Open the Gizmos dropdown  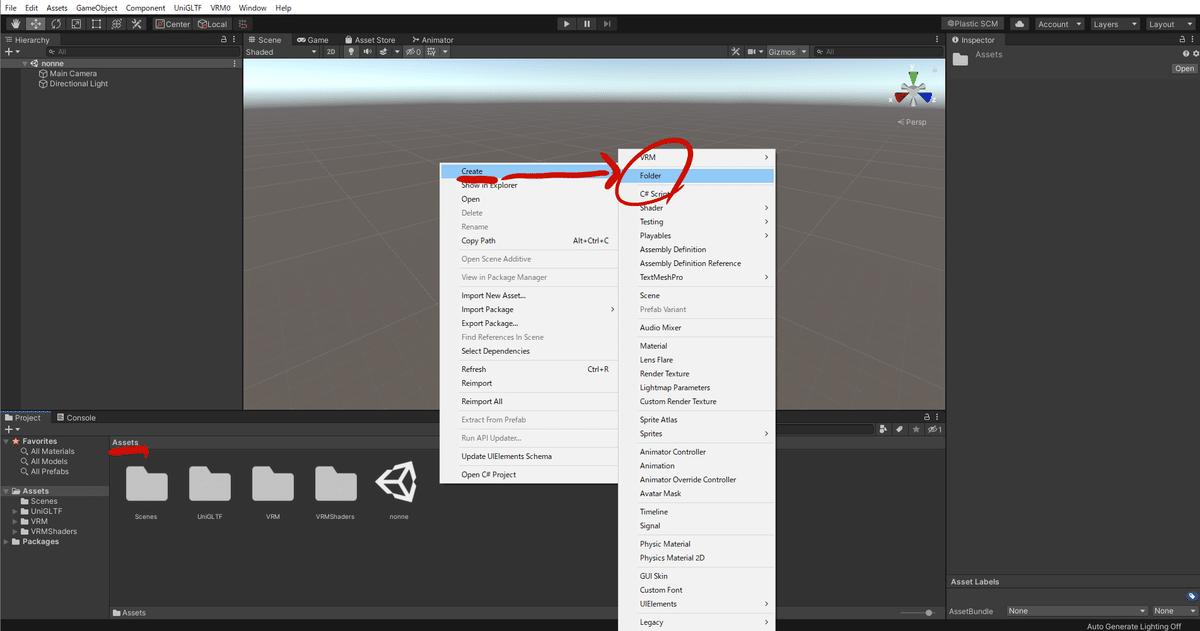pyautogui.click(x=786, y=52)
